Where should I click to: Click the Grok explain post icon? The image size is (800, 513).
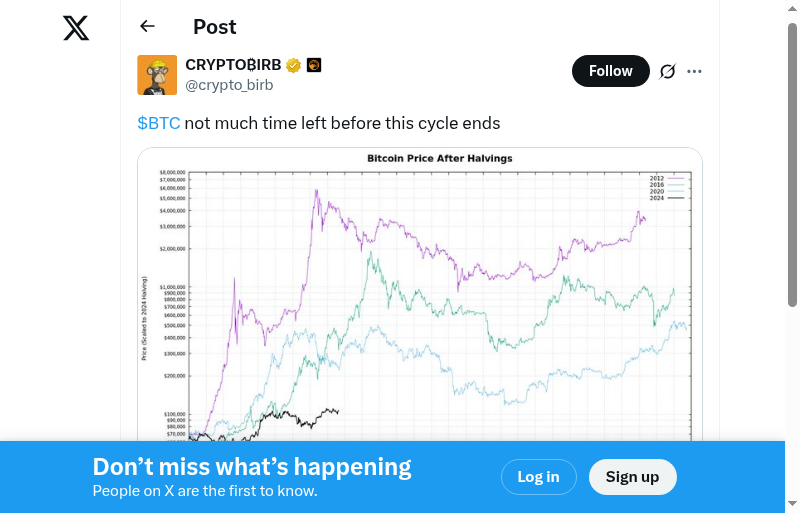coord(668,71)
